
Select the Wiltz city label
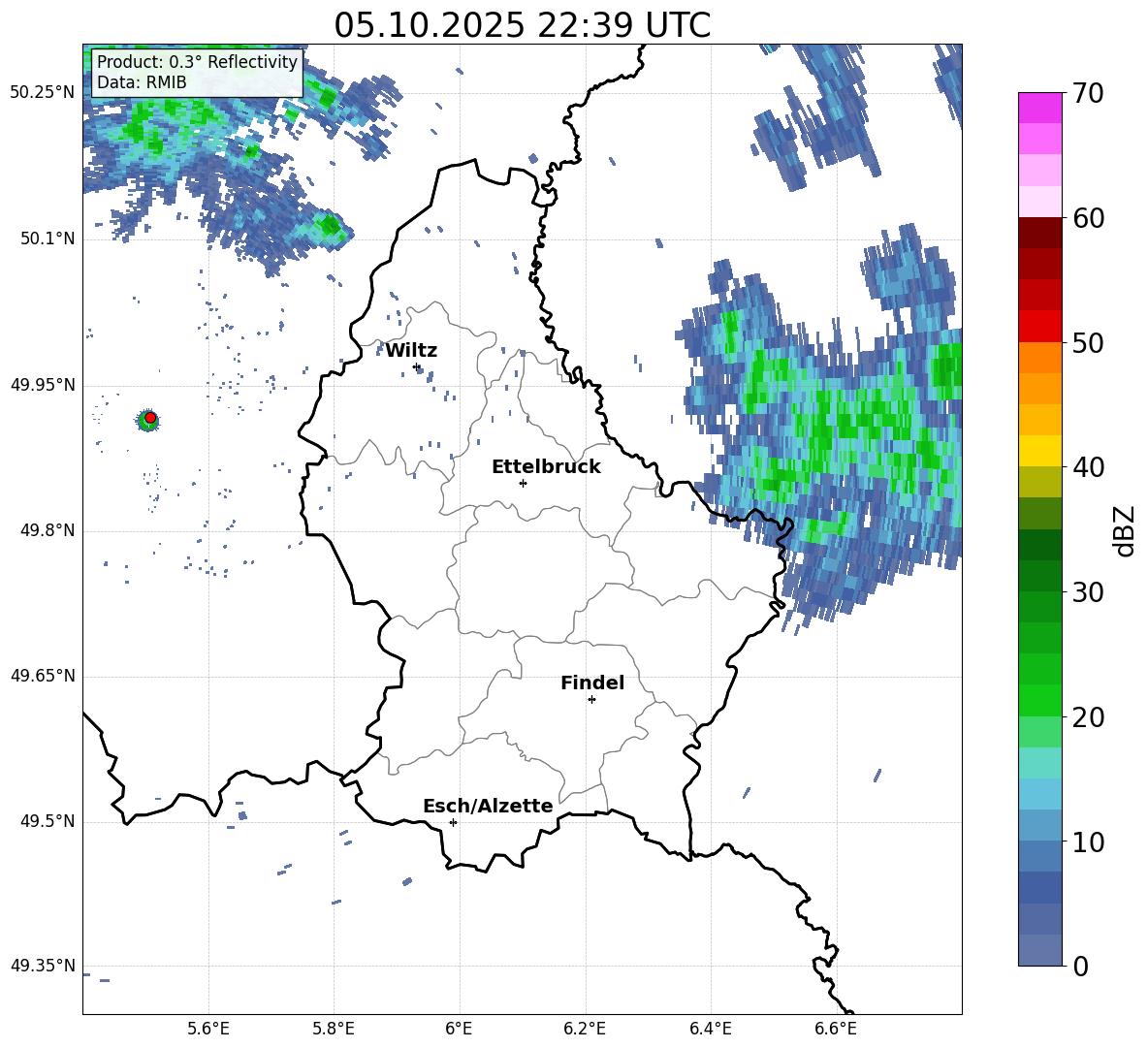point(411,351)
